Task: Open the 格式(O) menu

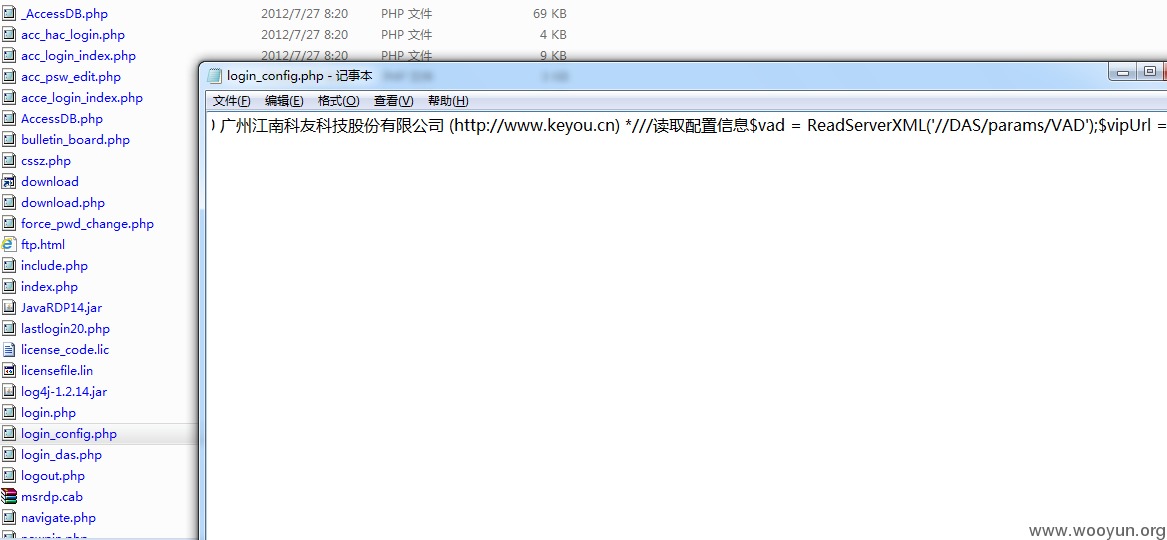Action: tap(338, 101)
